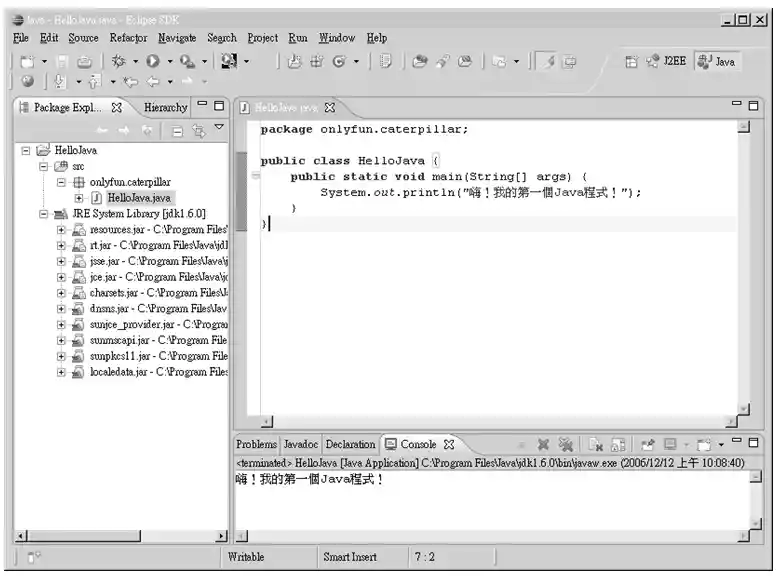Expand the HelloJava.java file node
This screenshot has height=576, width=776.
(79, 198)
